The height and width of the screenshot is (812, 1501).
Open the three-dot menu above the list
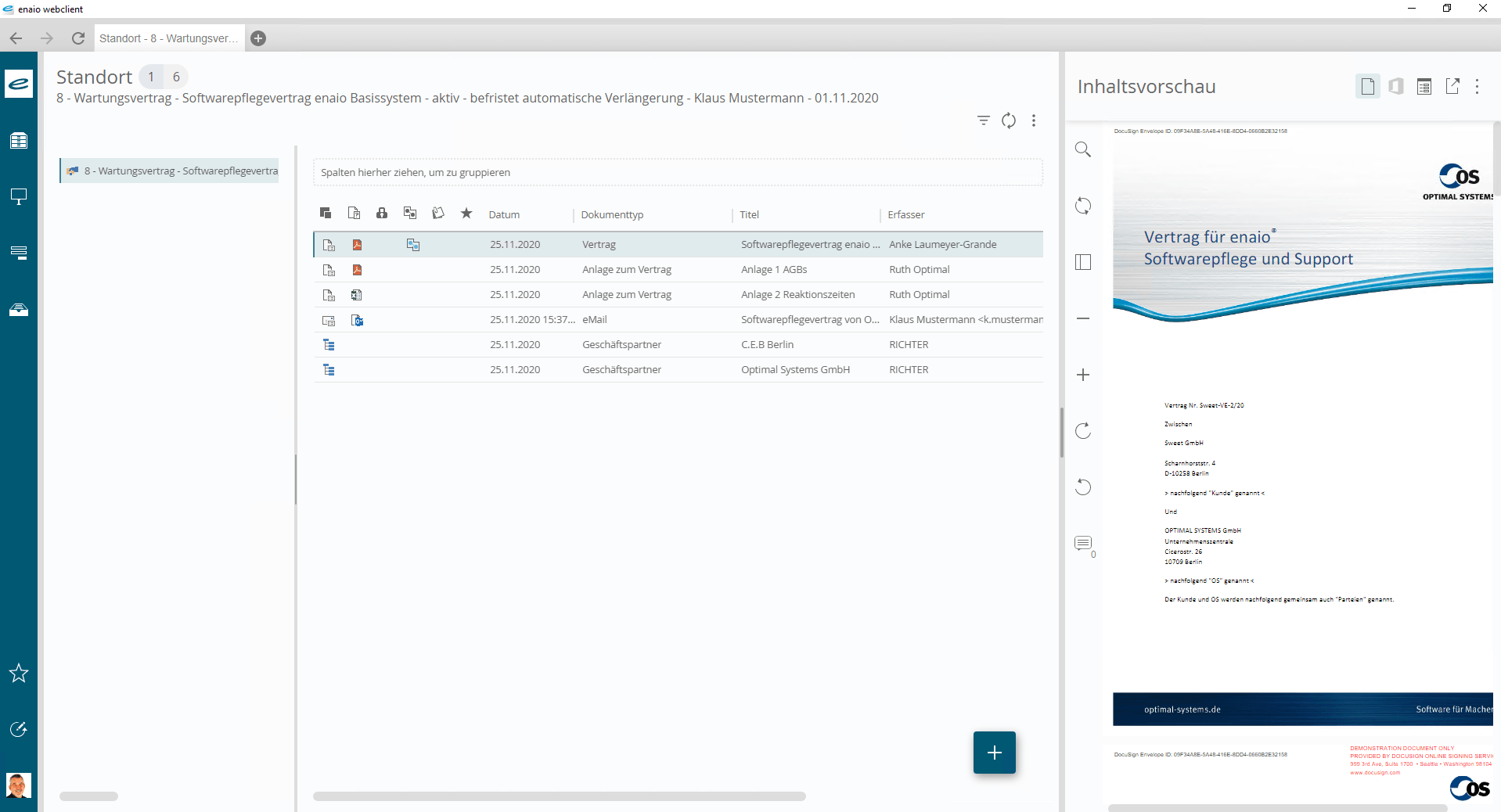1034,120
